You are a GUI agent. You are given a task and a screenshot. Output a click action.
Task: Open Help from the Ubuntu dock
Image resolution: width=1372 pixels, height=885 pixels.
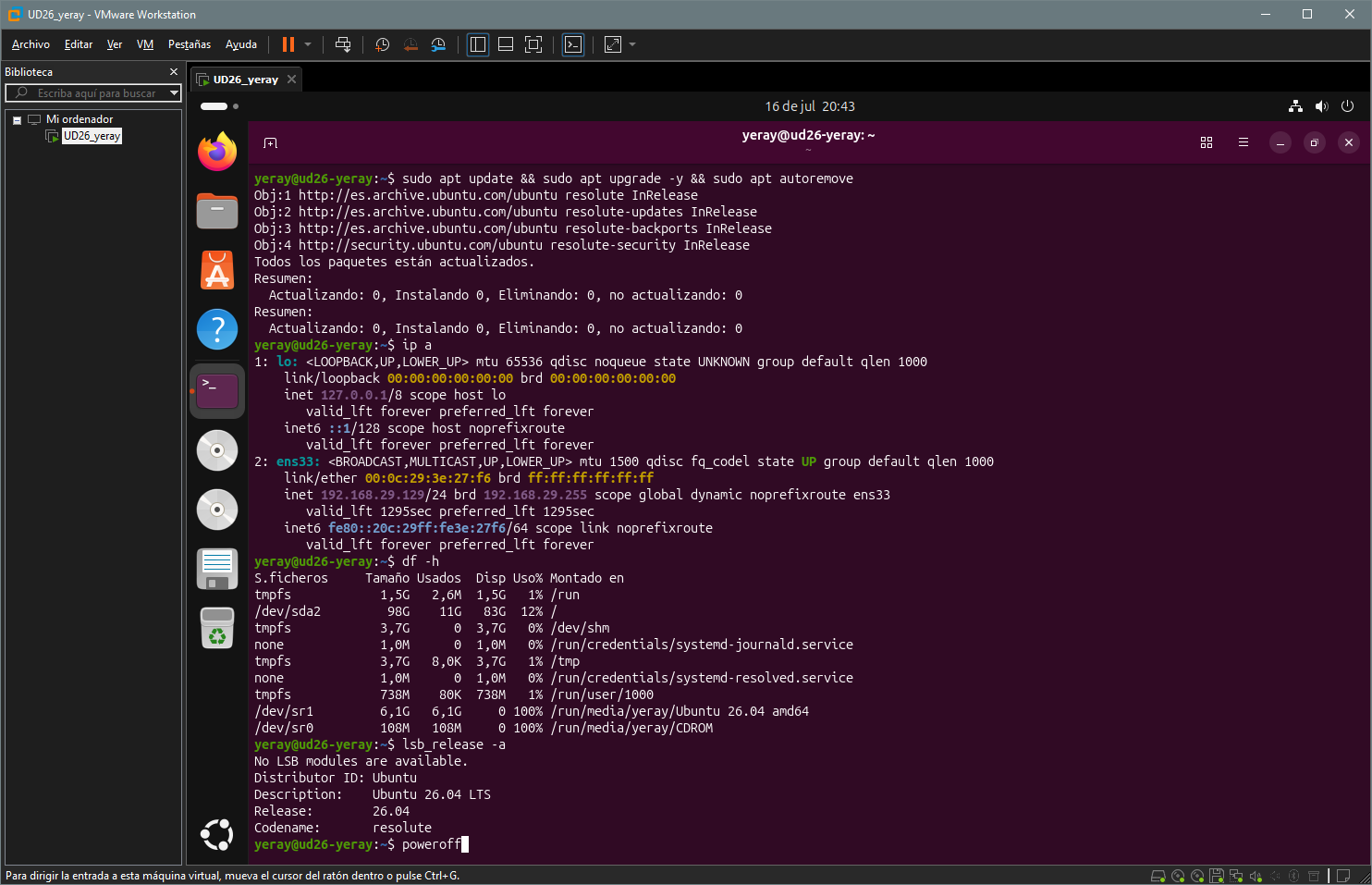(217, 329)
